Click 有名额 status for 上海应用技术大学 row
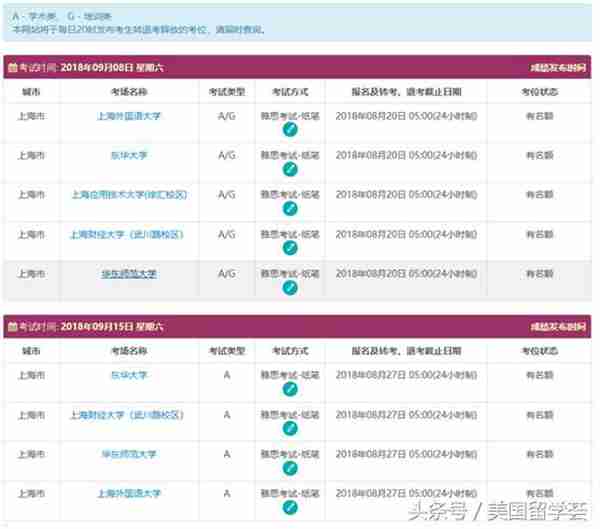Image resolution: width=600 pixels, height=529 pixels. click(x=540, y=195)
